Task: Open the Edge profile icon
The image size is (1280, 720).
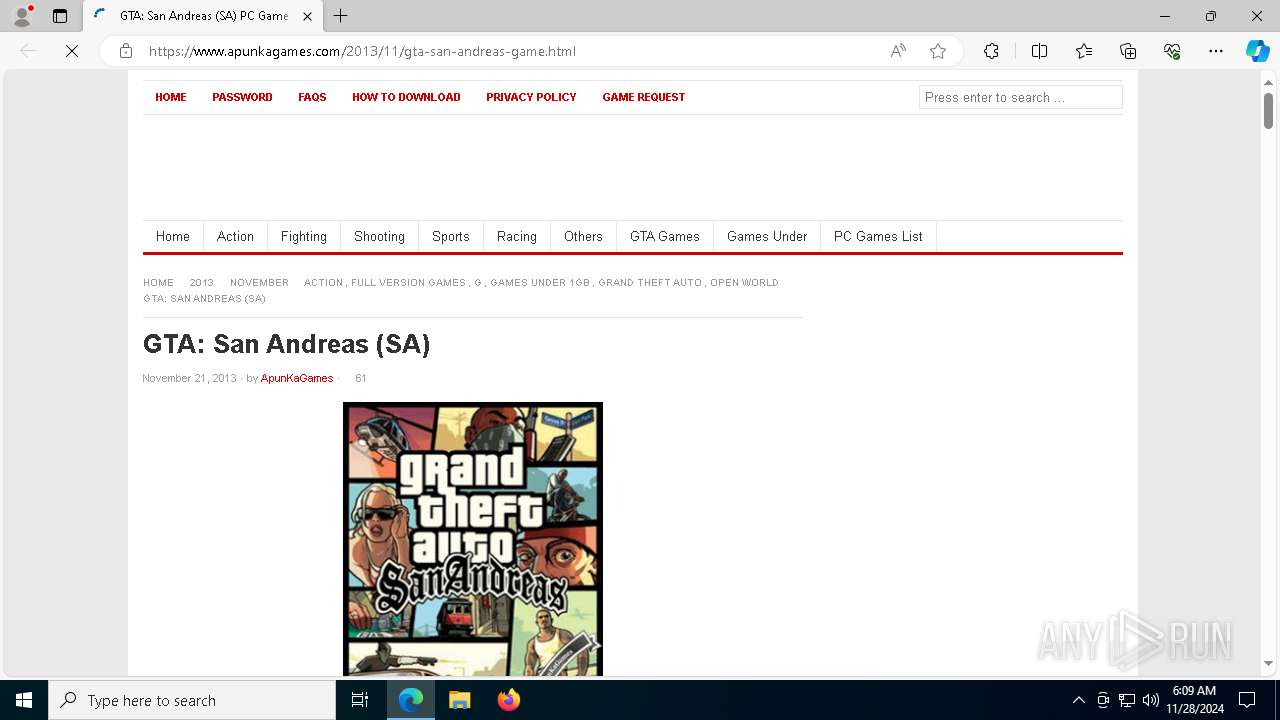Action: (22, 16)
